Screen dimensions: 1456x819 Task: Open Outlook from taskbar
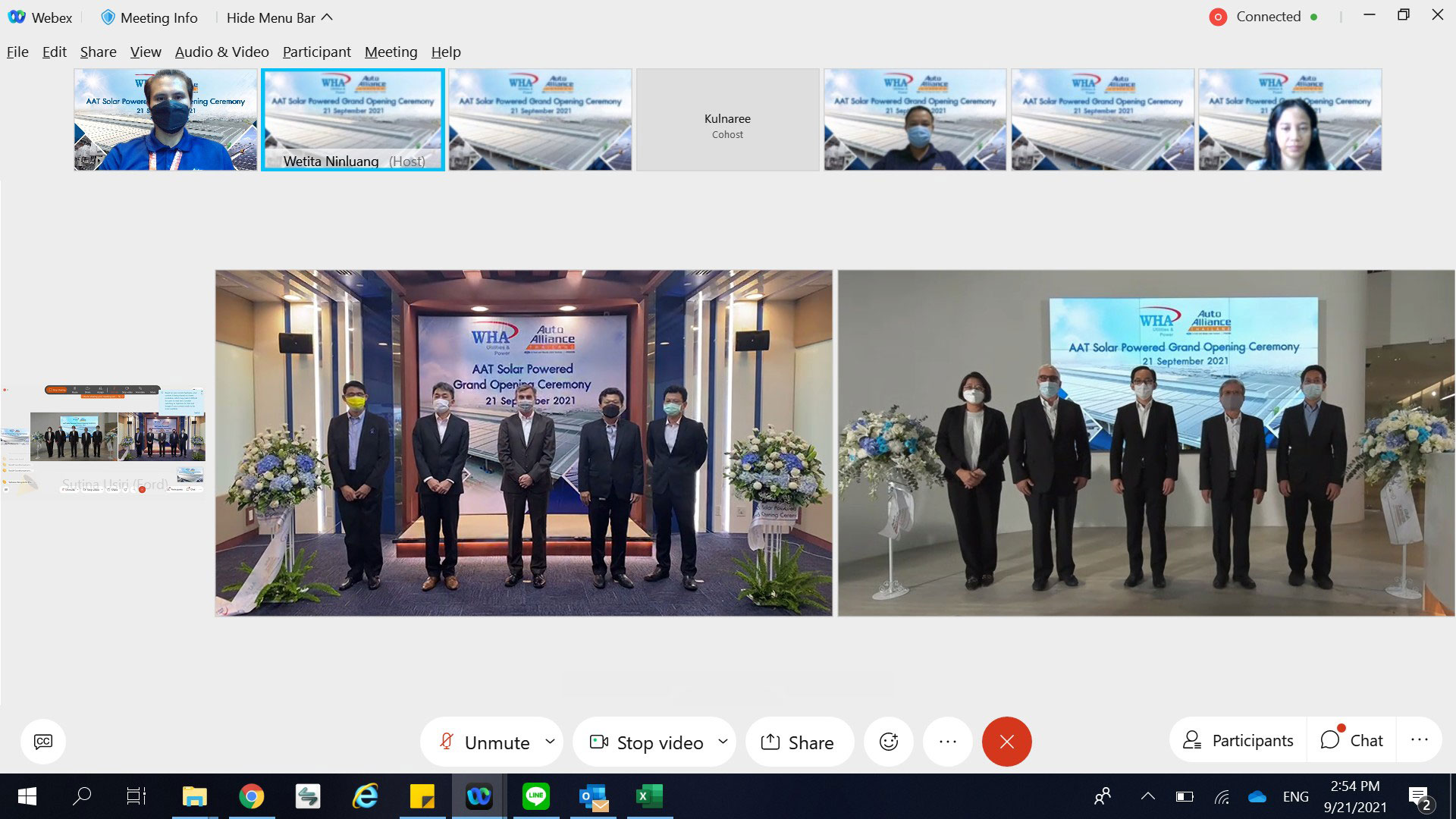coord(593,796)
